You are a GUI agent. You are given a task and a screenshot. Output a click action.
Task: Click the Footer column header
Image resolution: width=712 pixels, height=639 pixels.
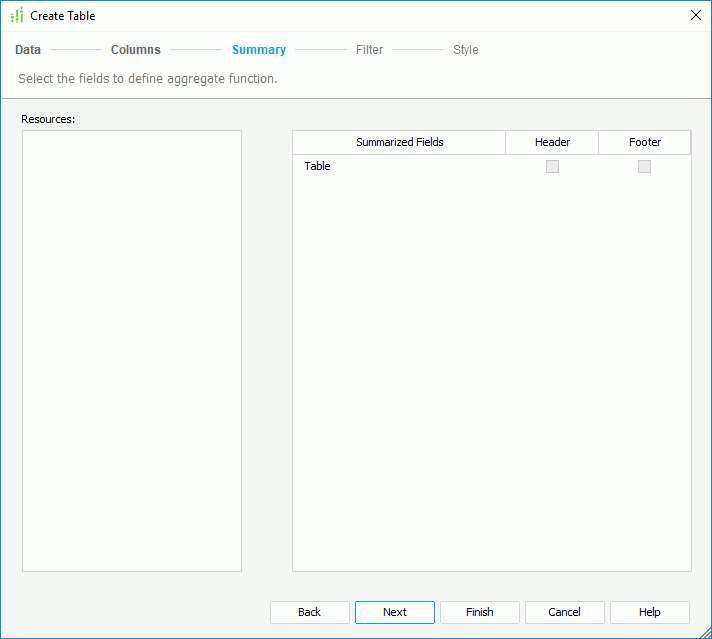645,142
